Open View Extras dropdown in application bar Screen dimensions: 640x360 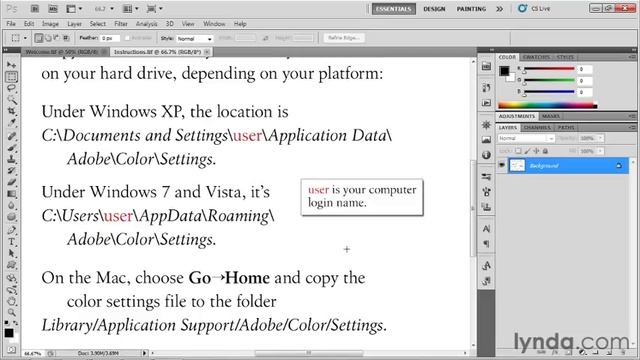[x=74, y=9]
